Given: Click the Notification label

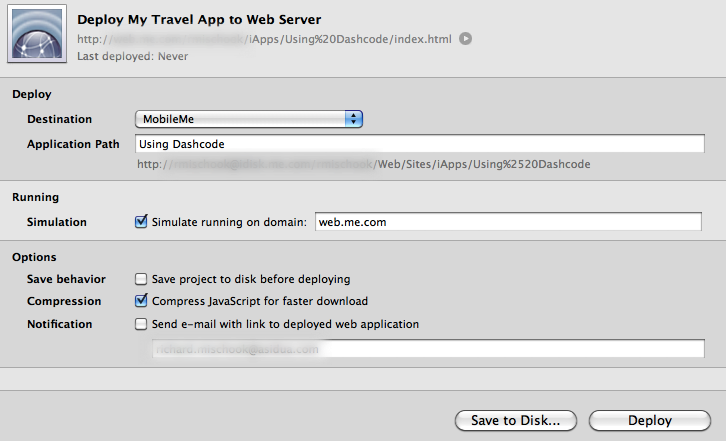Looking at the screenshot, I should [x=59, y=324].
